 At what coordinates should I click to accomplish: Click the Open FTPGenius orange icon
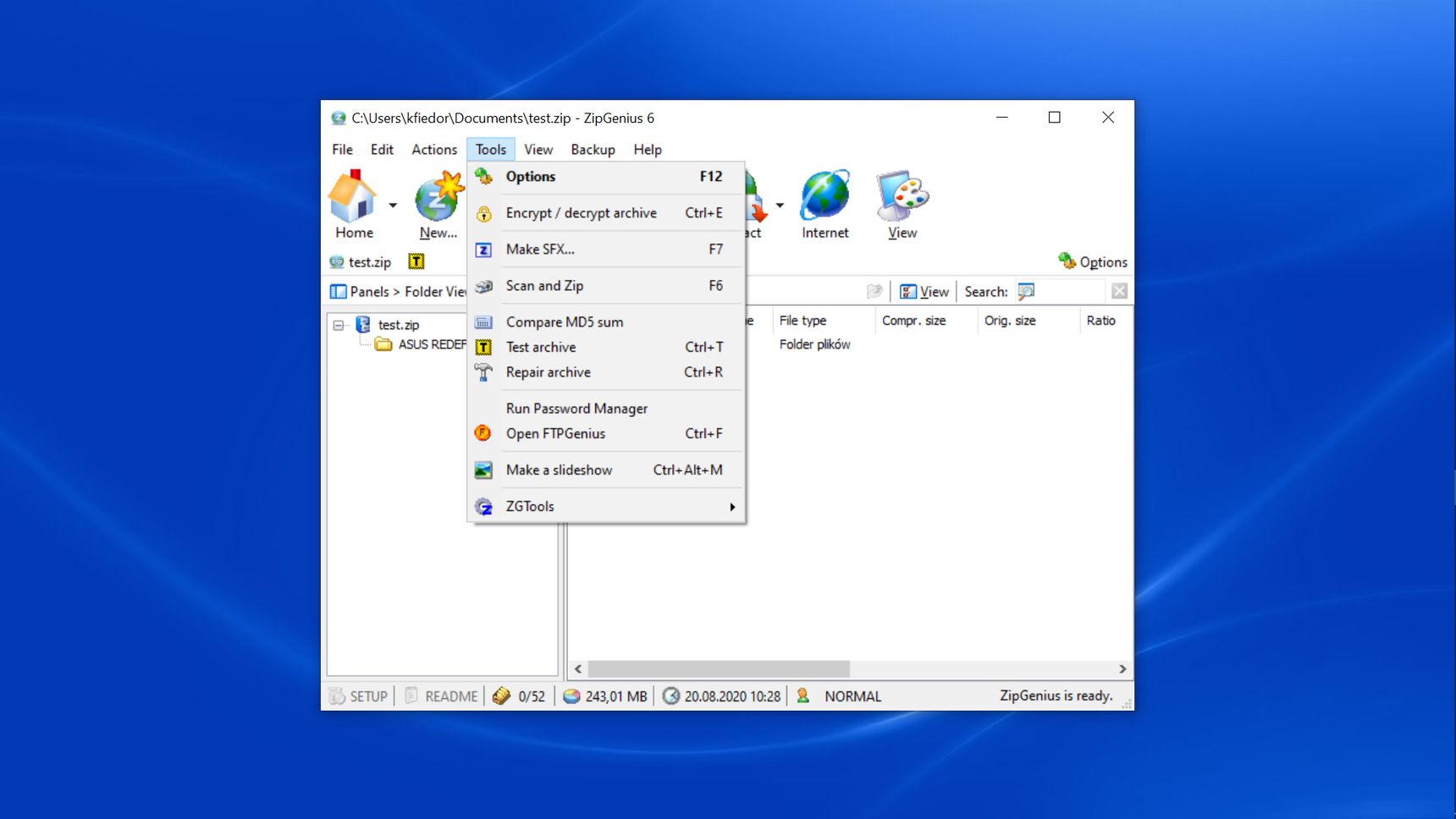(483, 433)
